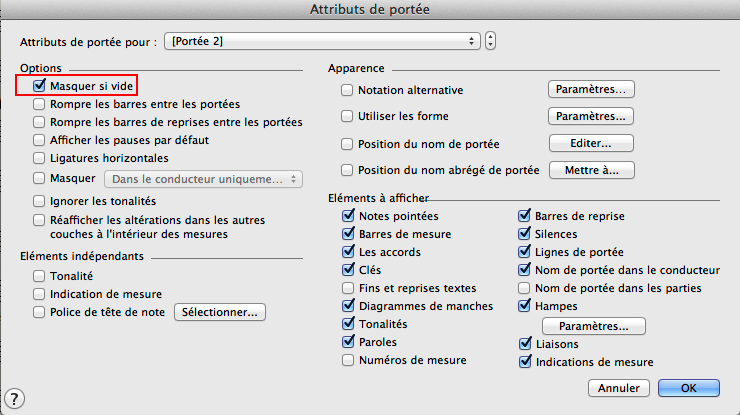
Task: Click Editer for staff name position
Action: pyautogui.click(x=591, y=143)
